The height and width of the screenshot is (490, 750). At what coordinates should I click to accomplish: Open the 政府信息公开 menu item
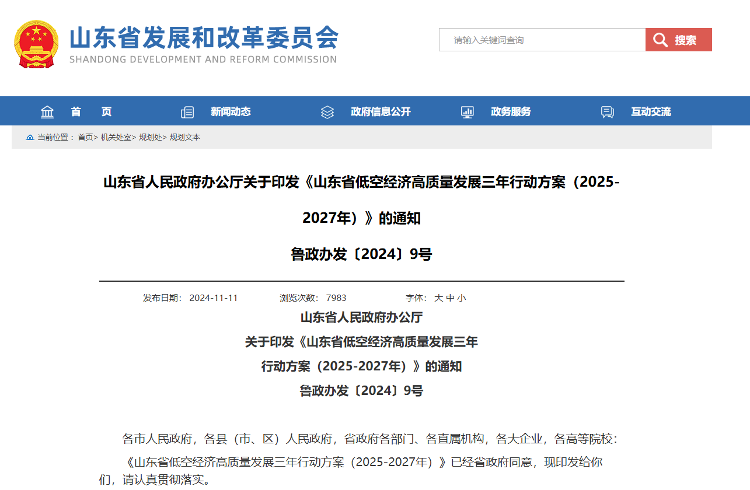click(x=381, y=111)
